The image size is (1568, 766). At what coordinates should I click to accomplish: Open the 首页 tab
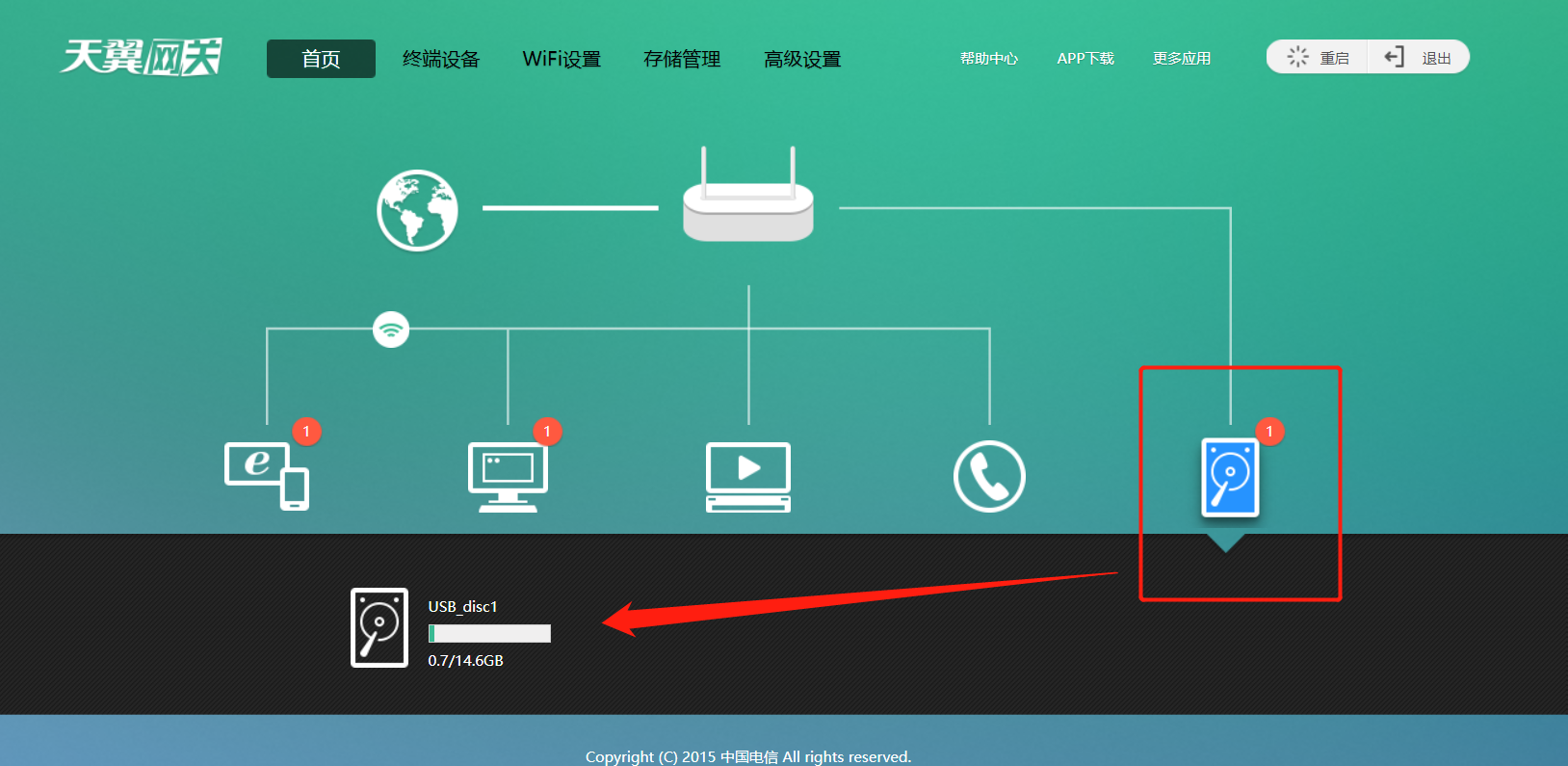click(x=321, y=59)
